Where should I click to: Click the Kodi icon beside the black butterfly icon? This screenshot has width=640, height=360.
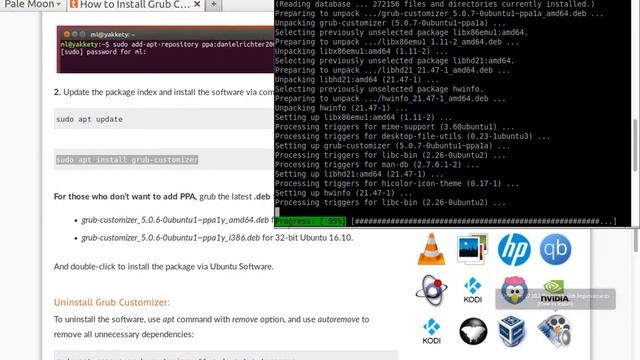pos(431,331)
